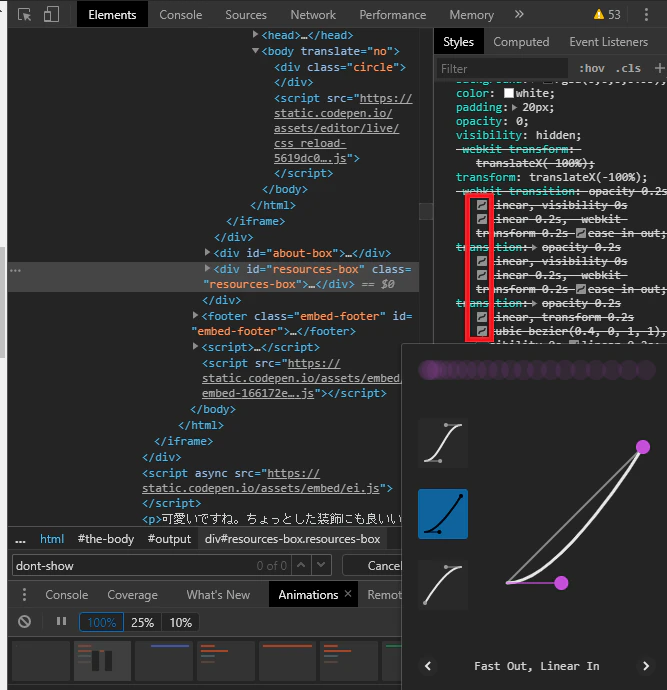Expand the head element node
The width and height of the screenshot is (667, 690).
(255, 34)
